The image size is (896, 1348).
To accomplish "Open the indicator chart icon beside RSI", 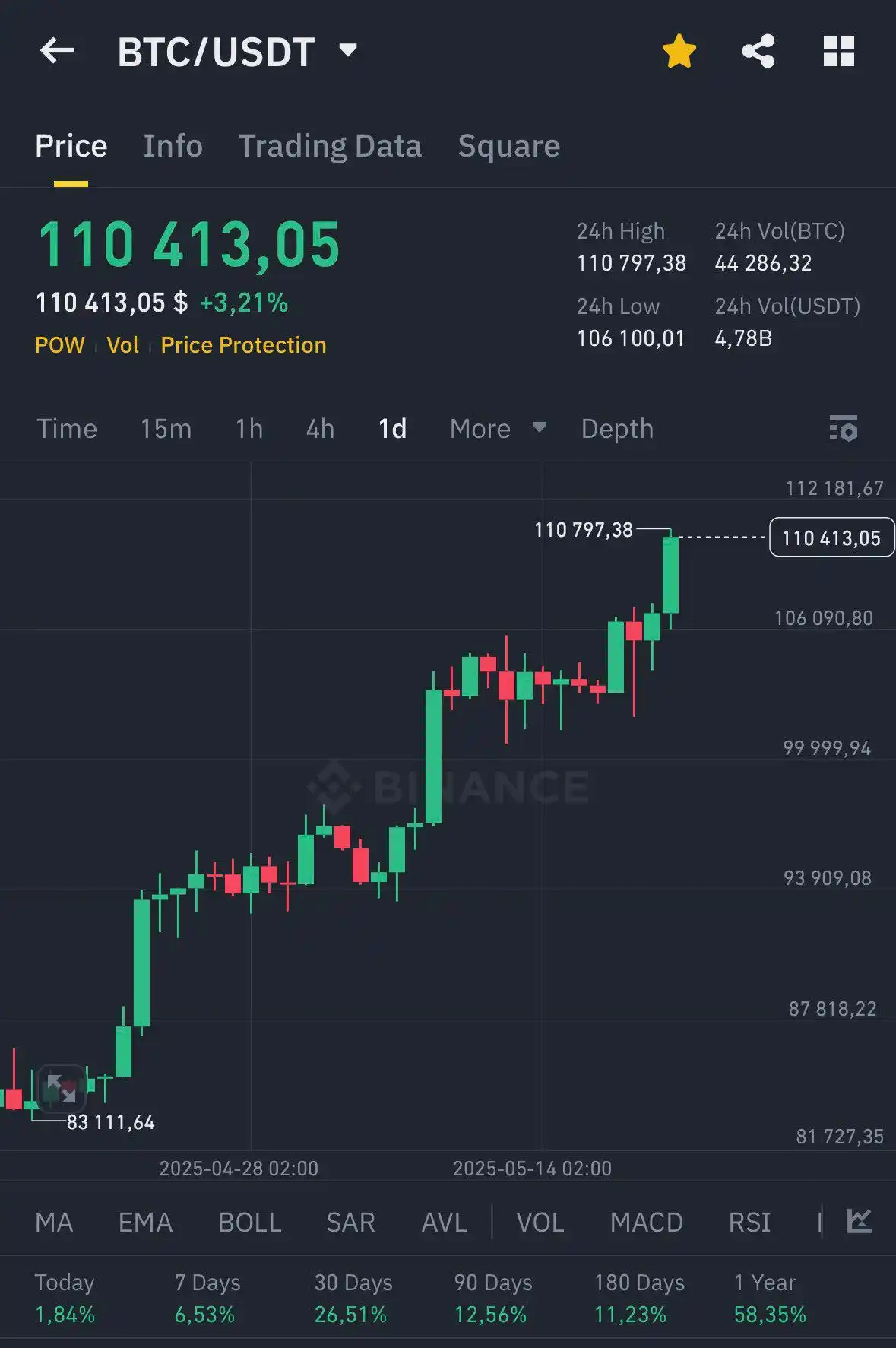I will [860, 1222].
